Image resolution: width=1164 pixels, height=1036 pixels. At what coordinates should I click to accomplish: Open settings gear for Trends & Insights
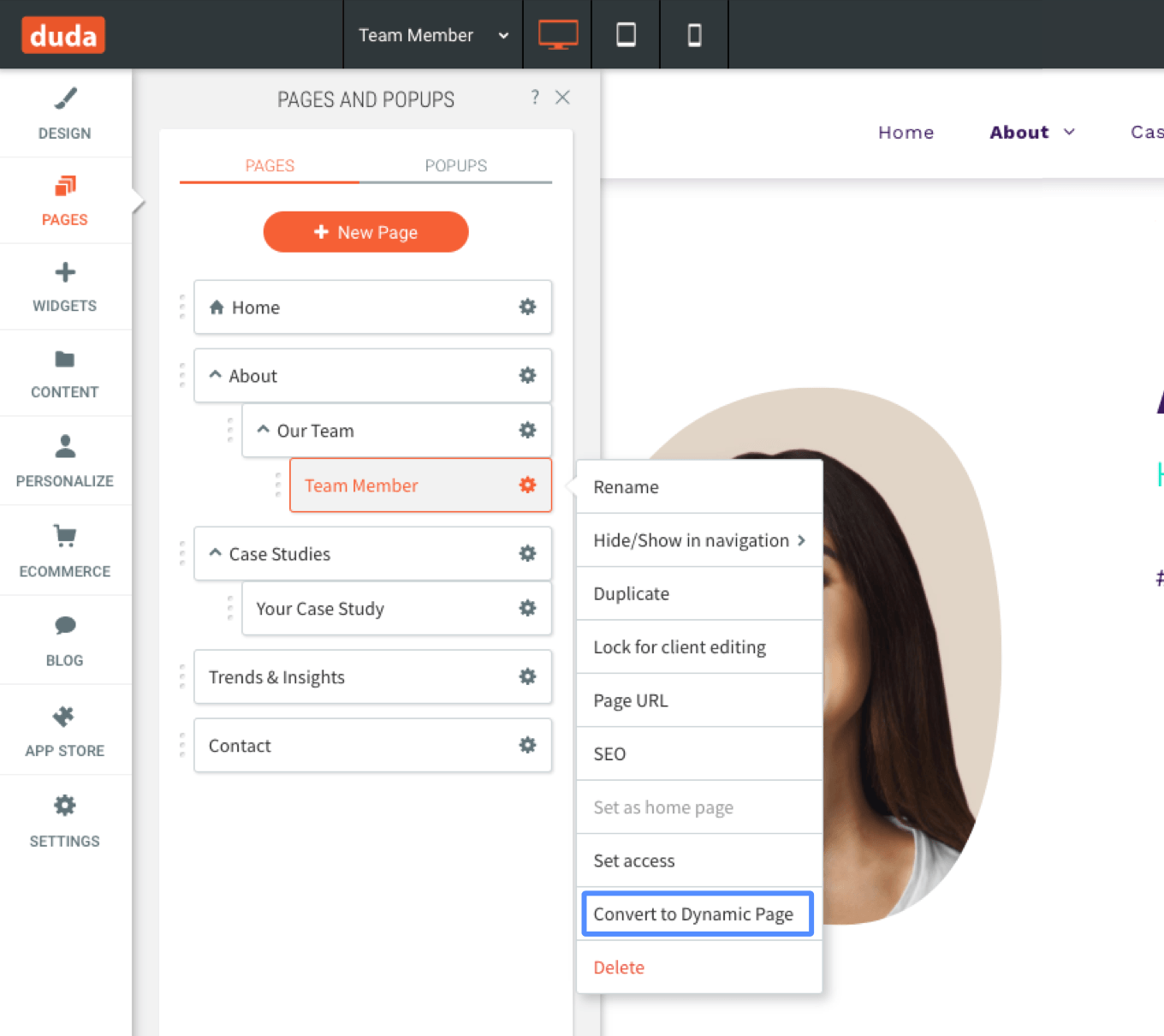pos(528,676)
